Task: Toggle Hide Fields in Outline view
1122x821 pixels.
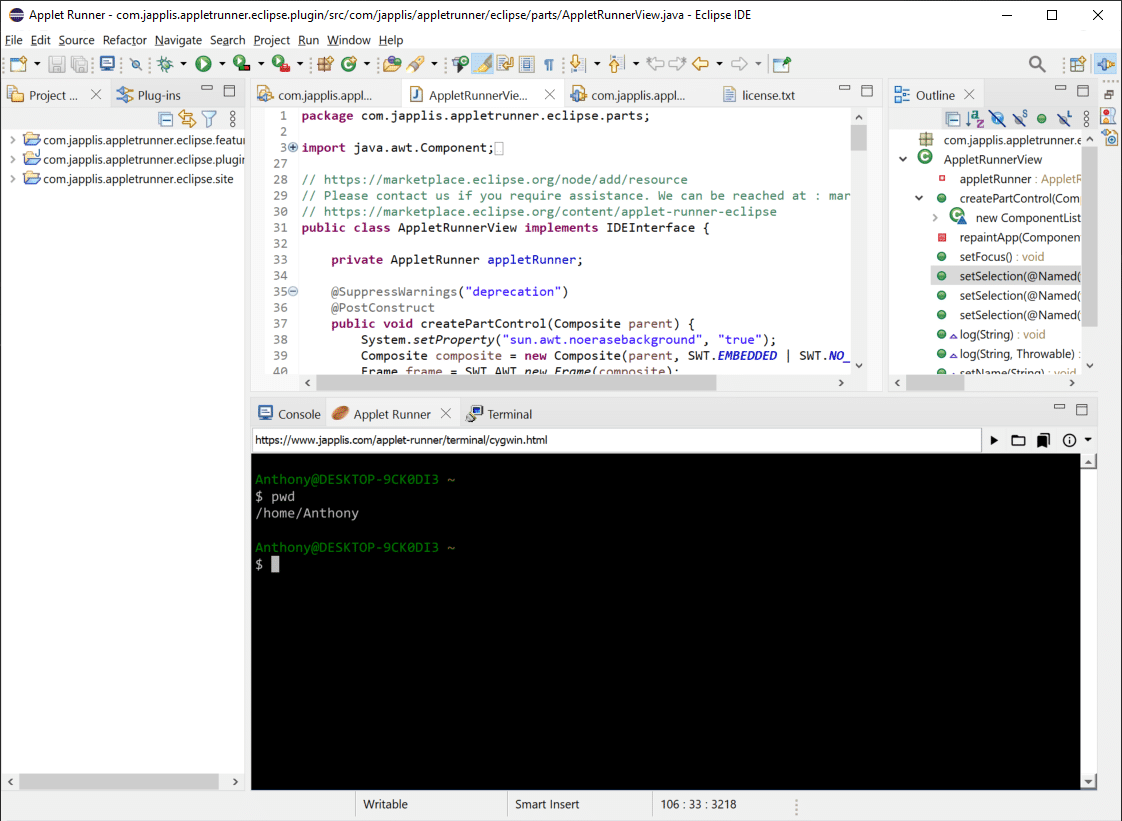Action: point(997,119)
